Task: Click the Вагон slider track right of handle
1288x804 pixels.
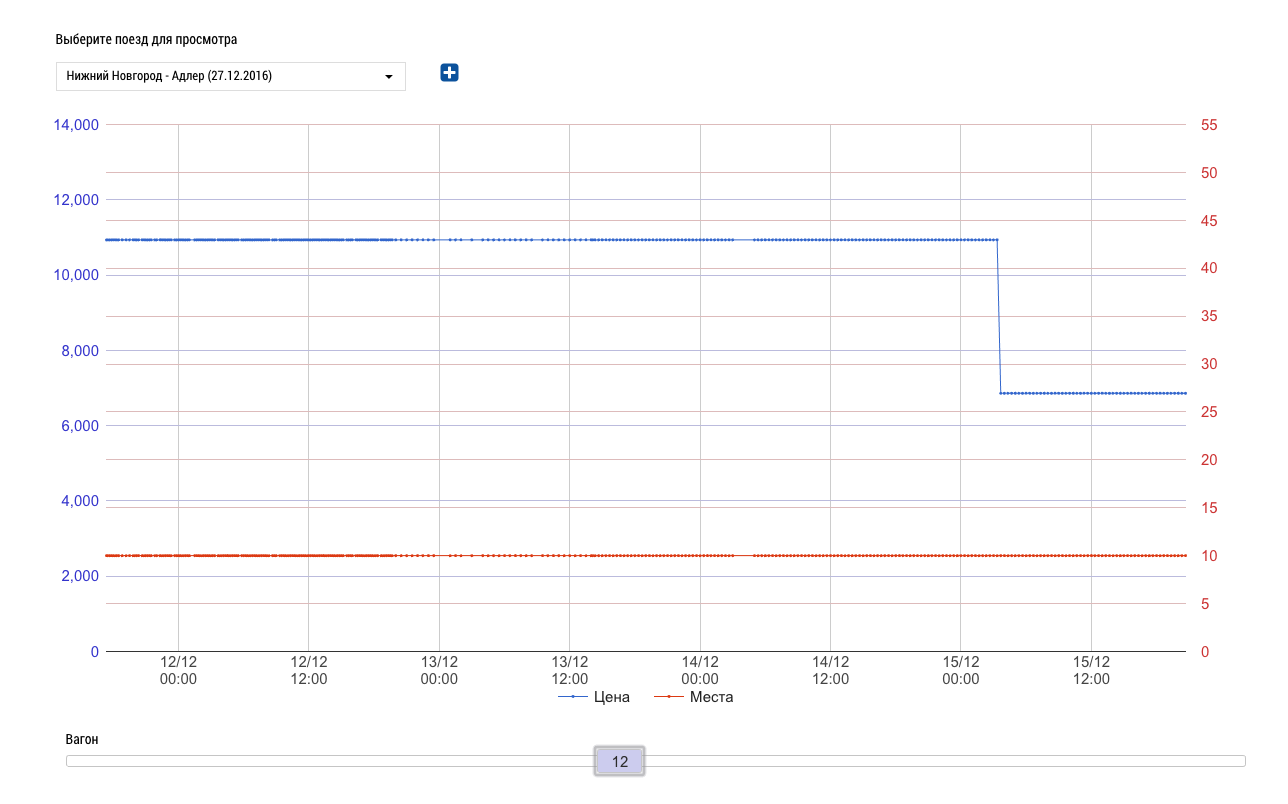Action: (x=940, y=761)
